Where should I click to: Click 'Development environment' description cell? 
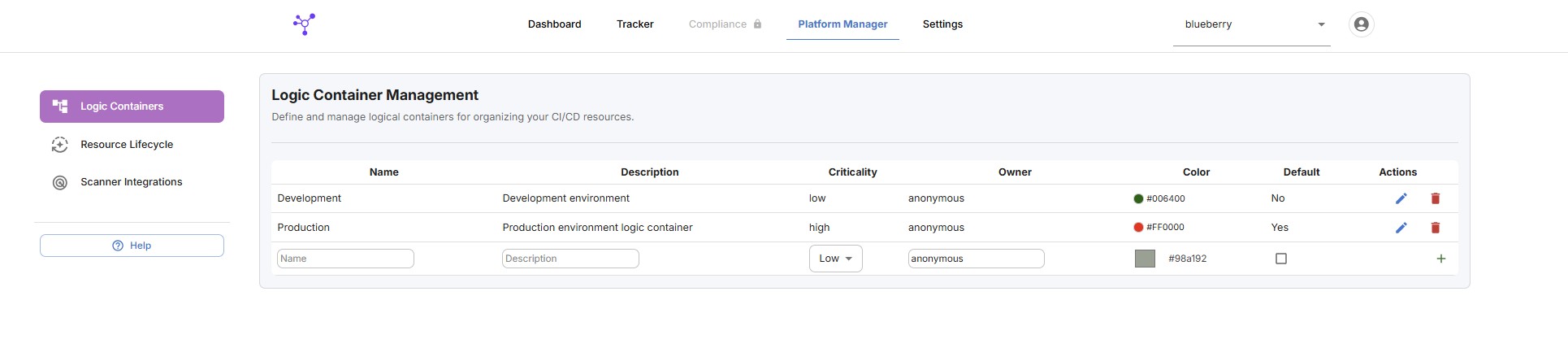point(566,198)
